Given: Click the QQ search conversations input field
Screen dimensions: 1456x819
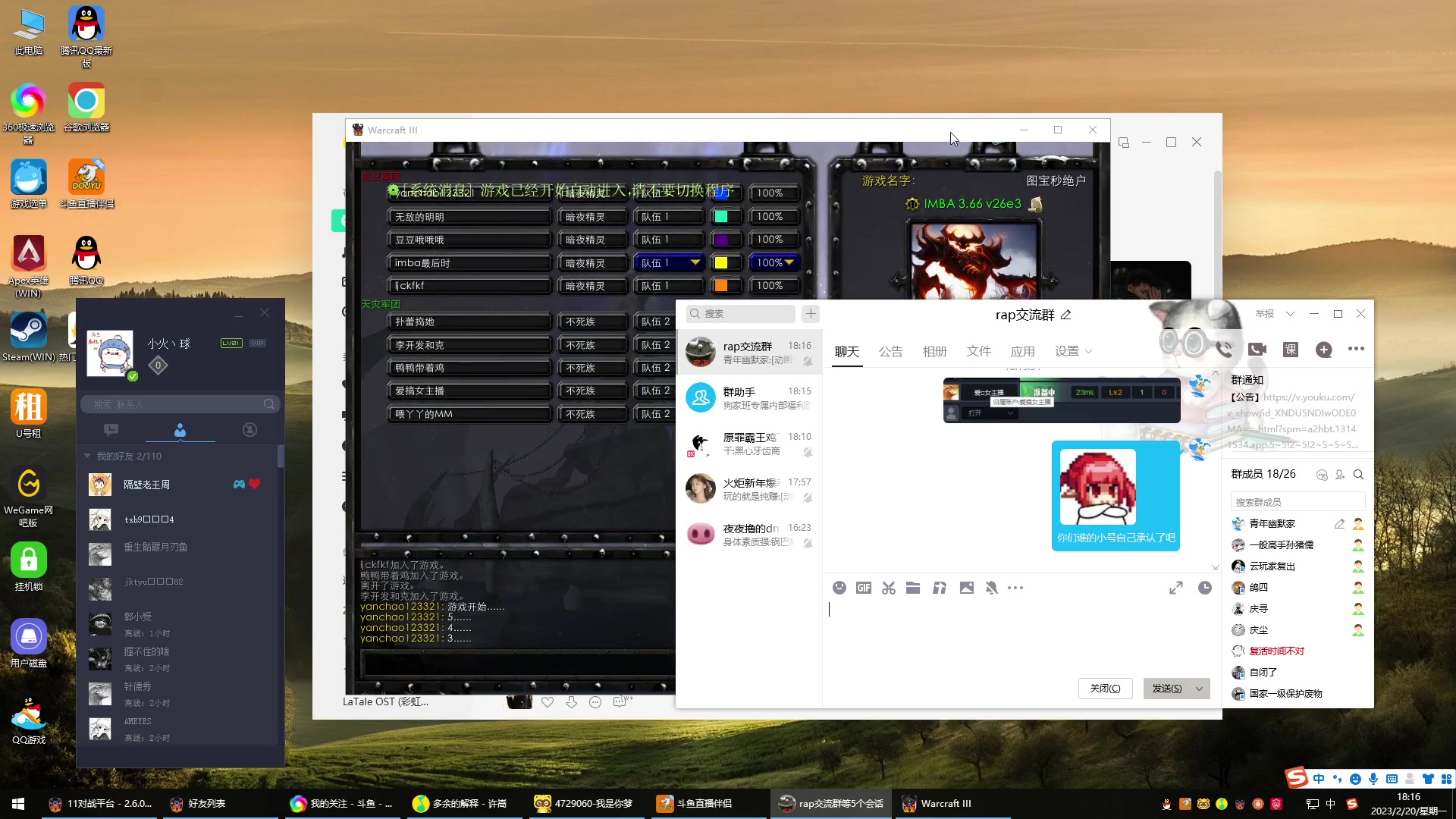Looking at the screenshot, I should (741, 313).
